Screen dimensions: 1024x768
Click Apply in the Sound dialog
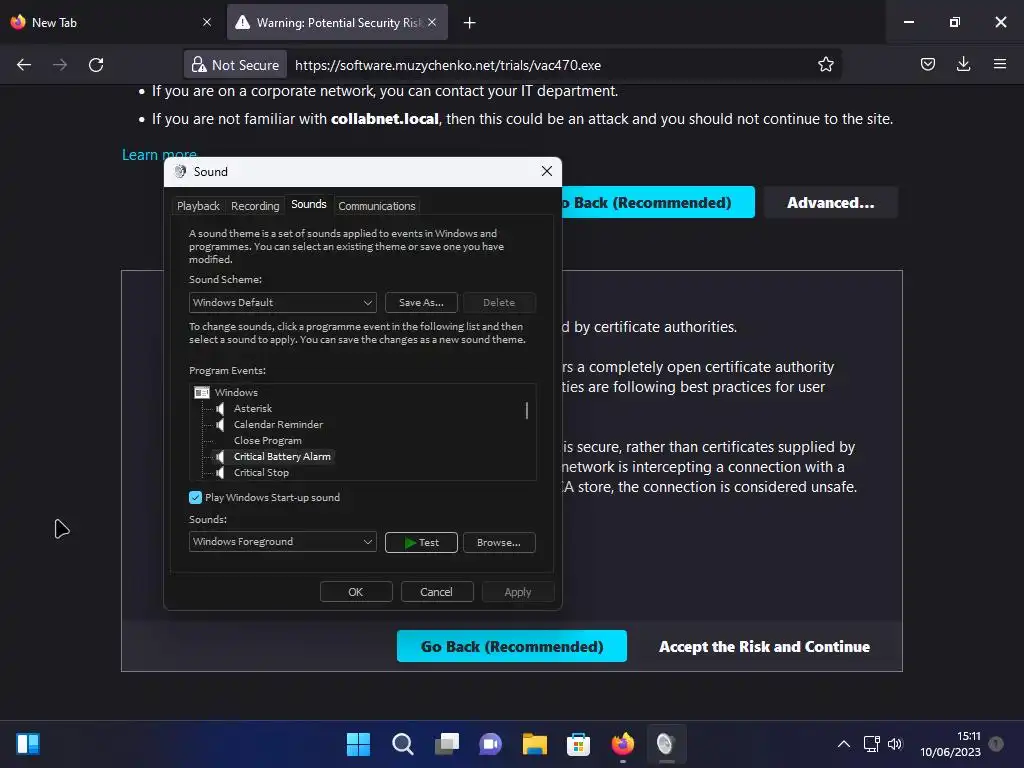click(518, 592)
